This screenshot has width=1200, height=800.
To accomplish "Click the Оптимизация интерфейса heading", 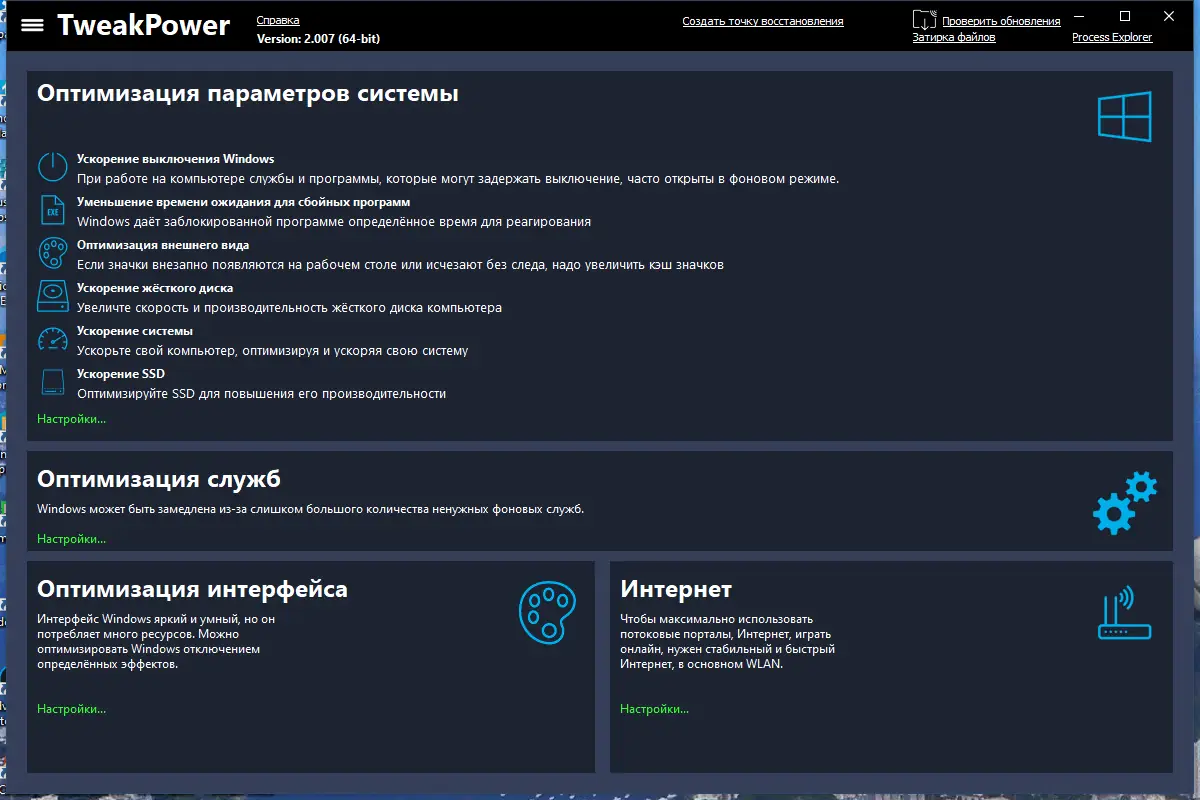I will pyautogui.click(x=192, y=589).
